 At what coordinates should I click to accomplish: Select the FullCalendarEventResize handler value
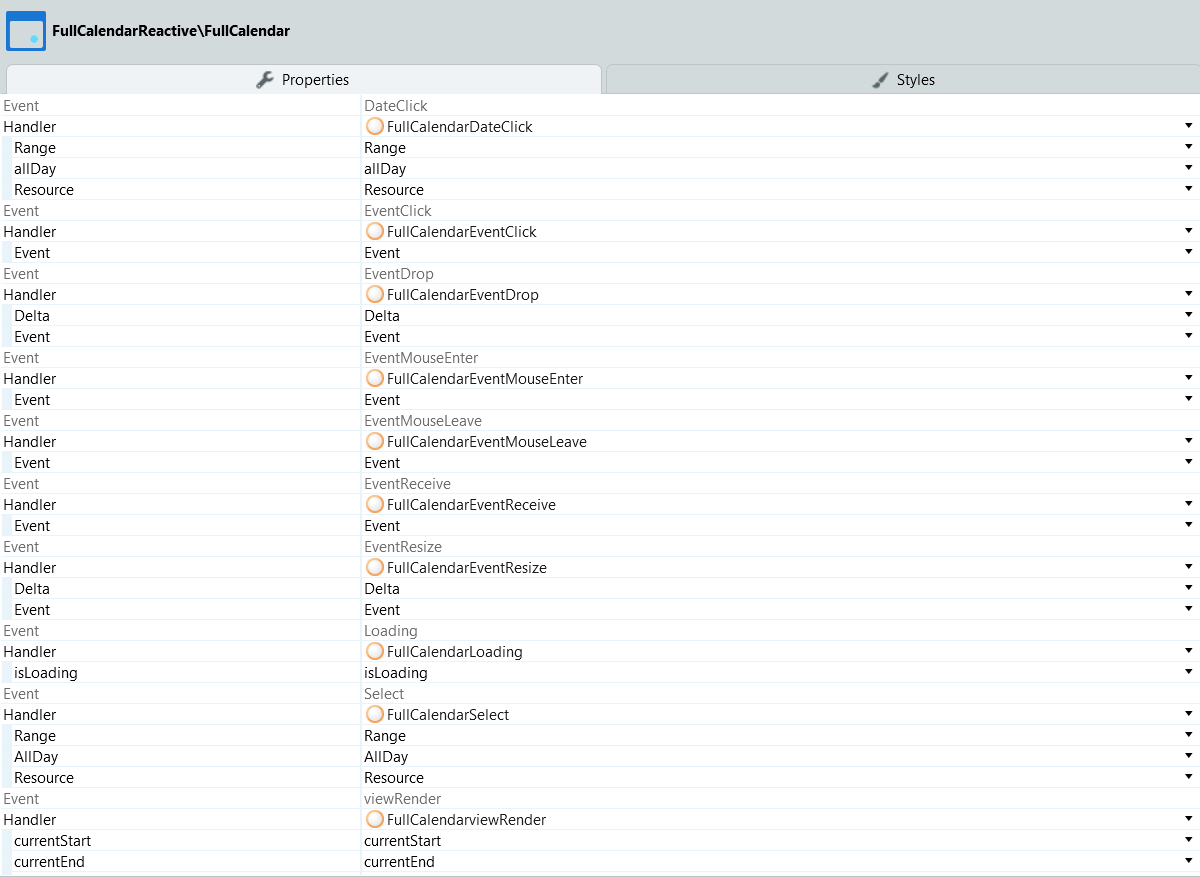pyautogui.click(x=466, y=568)
